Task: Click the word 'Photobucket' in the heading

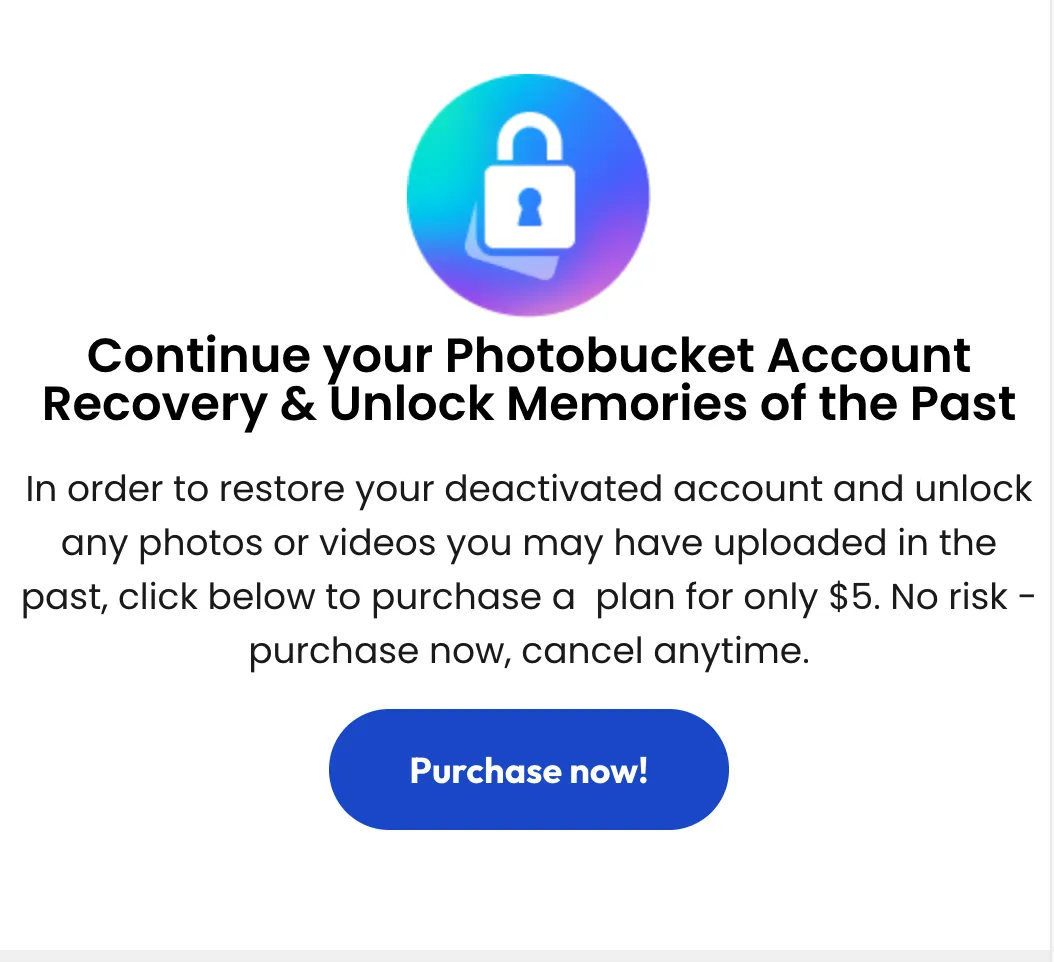Action: (x=600, y=354)
